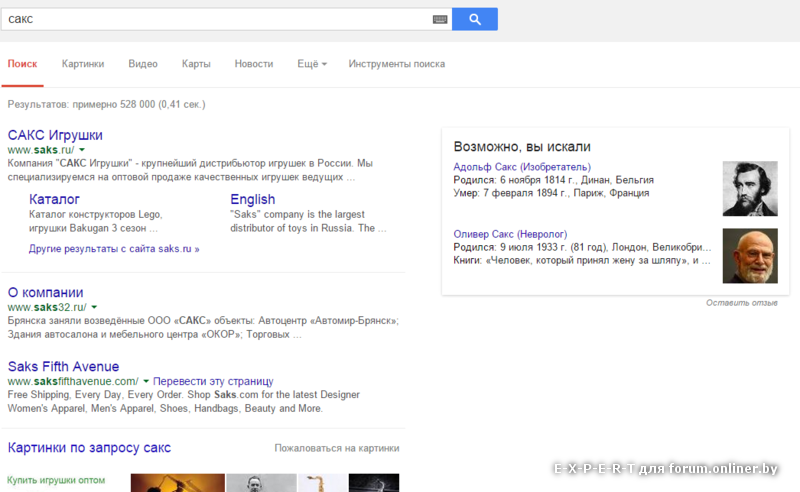Open the English sitelink
Image resolution: width=800 pixels, height=492 pixels.
point(253,199)
